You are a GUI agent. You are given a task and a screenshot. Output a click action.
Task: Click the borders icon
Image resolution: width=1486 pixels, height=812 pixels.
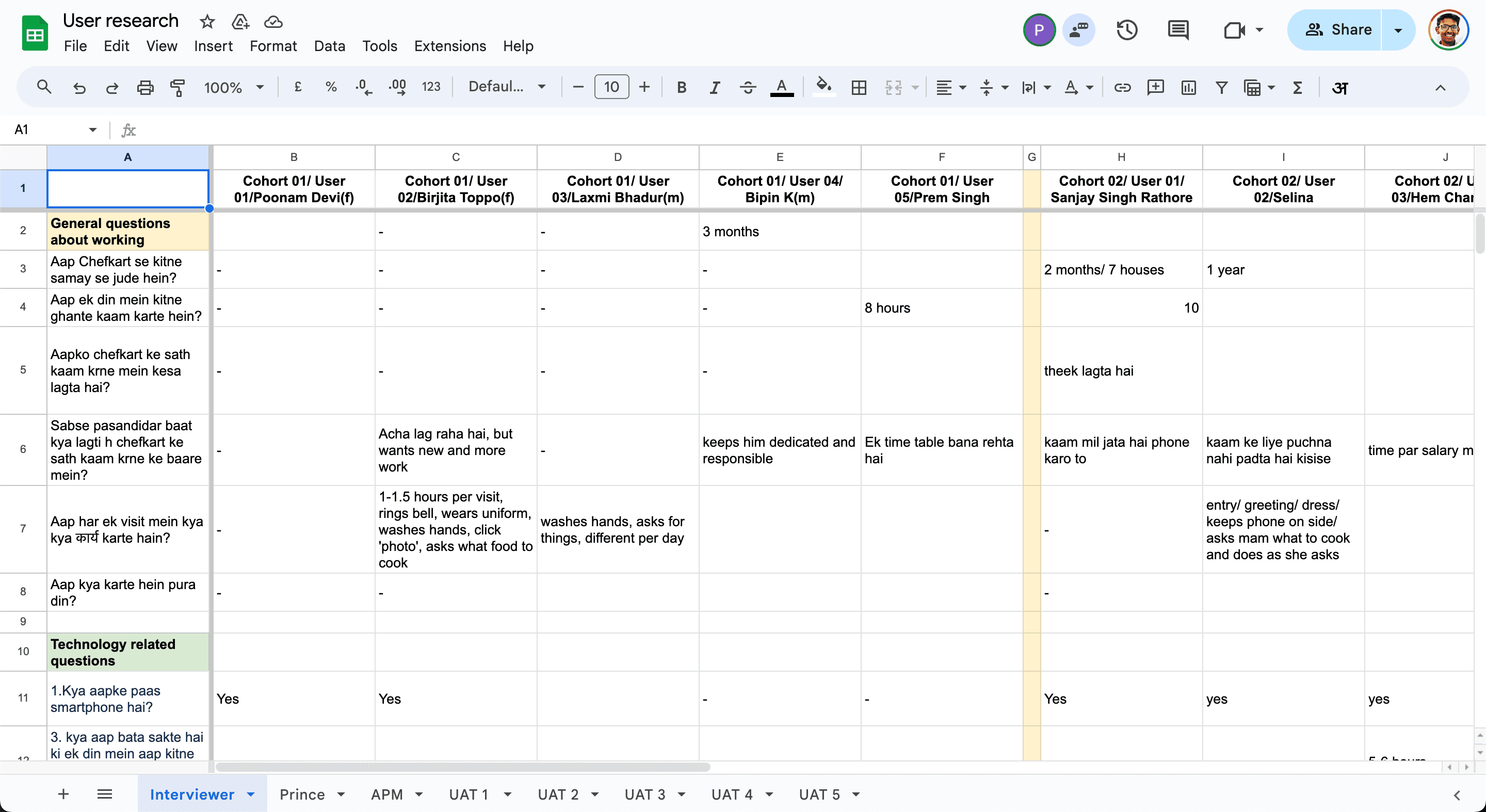tap(859, 88)
